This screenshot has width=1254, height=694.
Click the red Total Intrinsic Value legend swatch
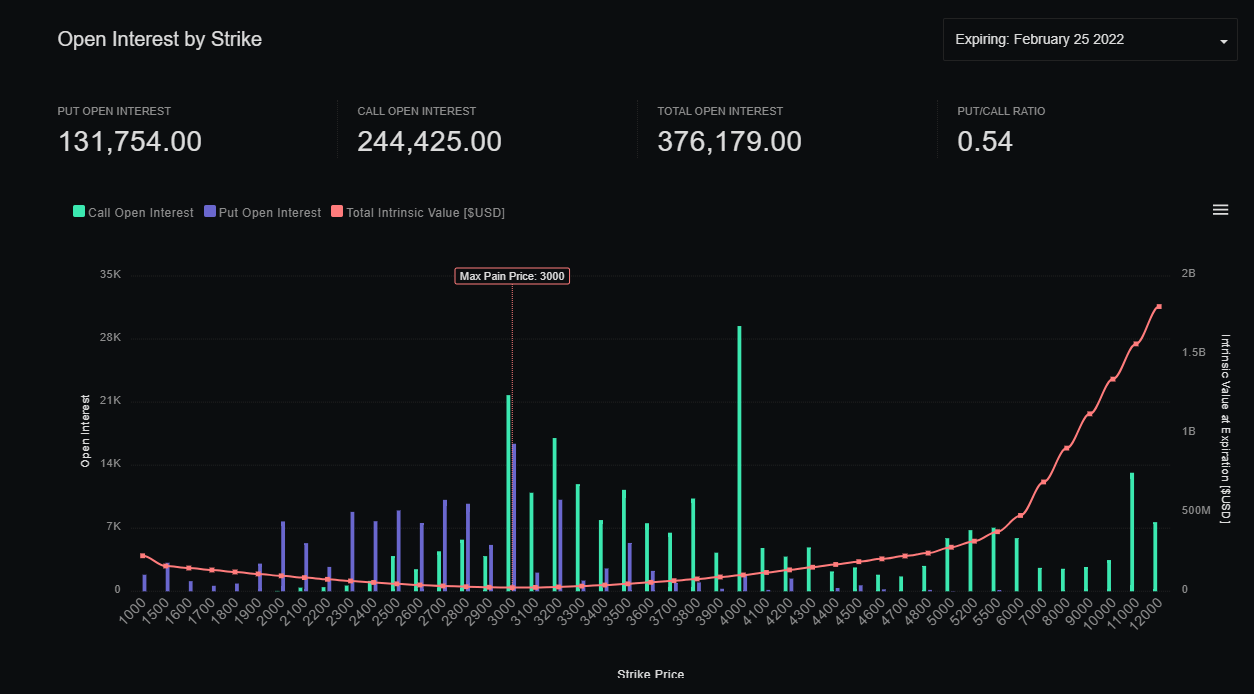click(x=337, y=212)
